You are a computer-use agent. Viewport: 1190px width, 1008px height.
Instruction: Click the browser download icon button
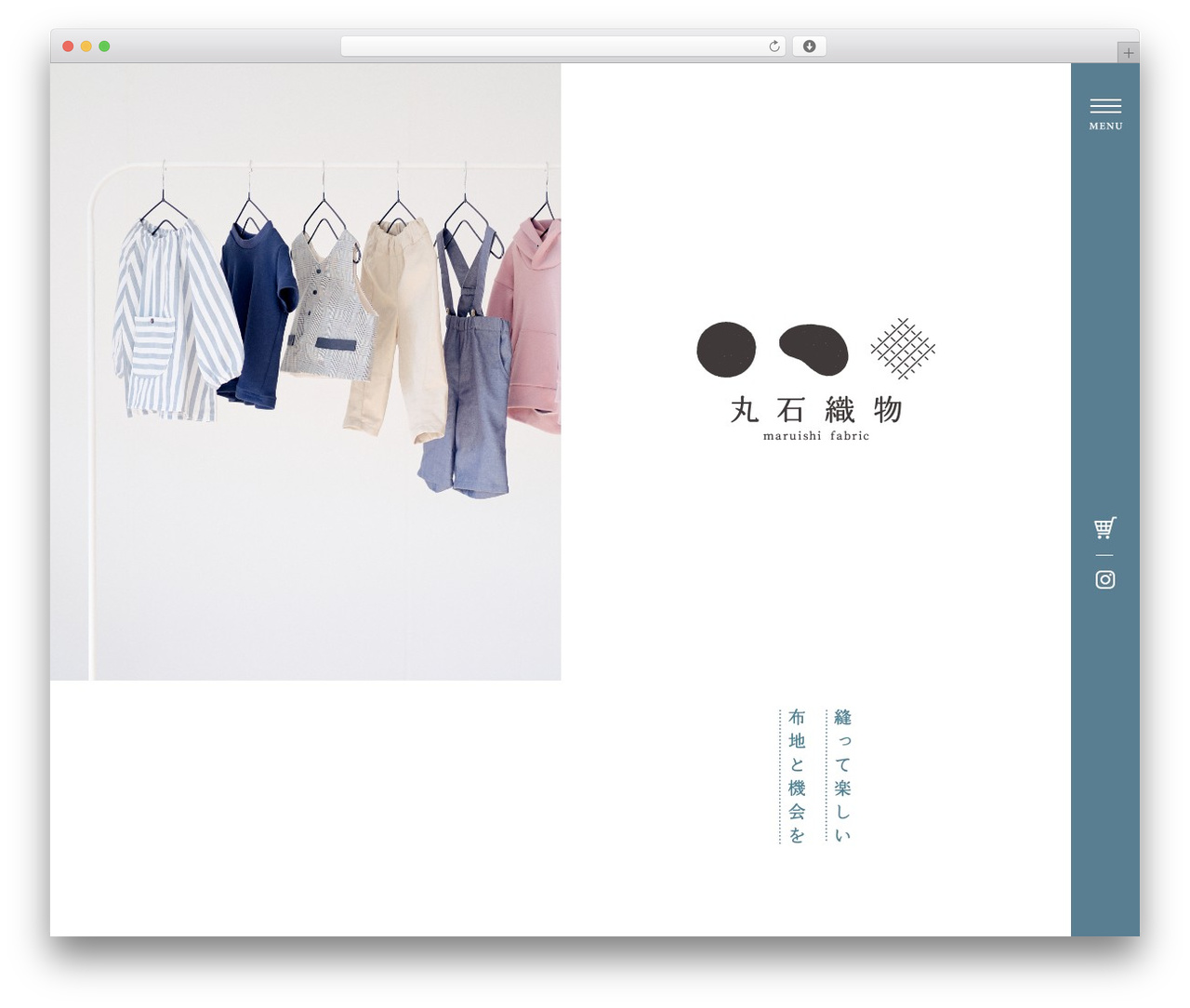click(x=809, y=46)
